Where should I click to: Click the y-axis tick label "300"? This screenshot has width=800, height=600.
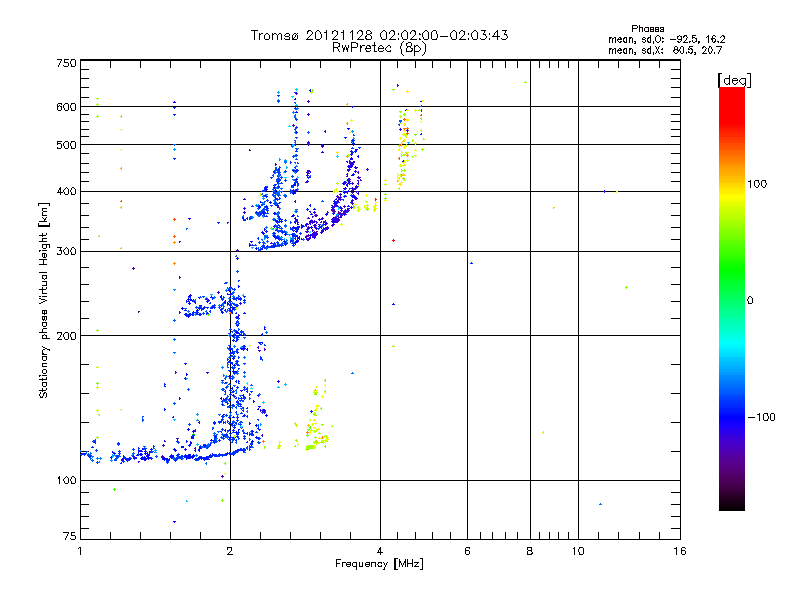[x=66, y=252]
